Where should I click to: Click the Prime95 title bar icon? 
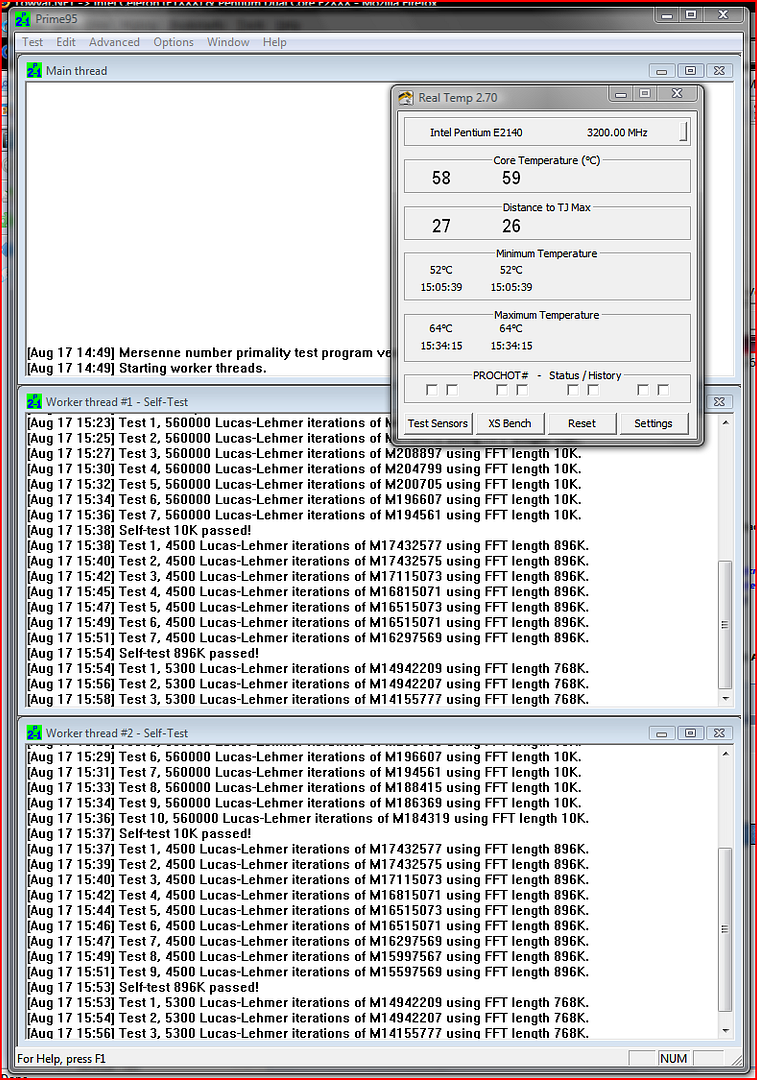[22, 19]
